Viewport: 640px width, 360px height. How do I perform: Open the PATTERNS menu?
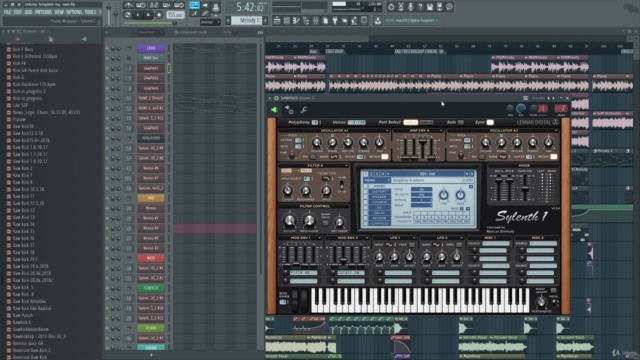pyautogui.click(x=43, y=12)
